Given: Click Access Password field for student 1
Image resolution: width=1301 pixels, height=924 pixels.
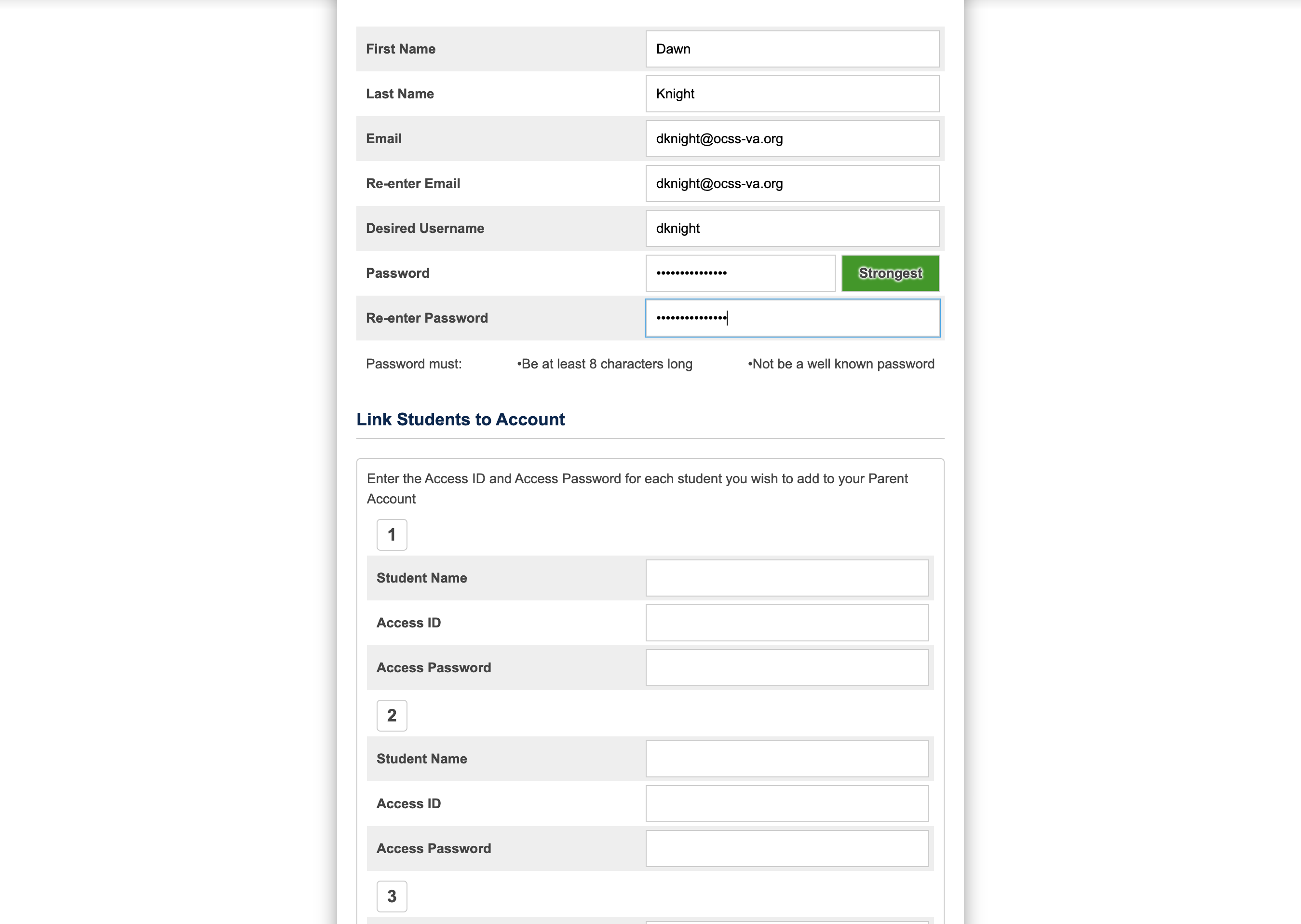Looking at the screenshot, I should click(787, 668).
